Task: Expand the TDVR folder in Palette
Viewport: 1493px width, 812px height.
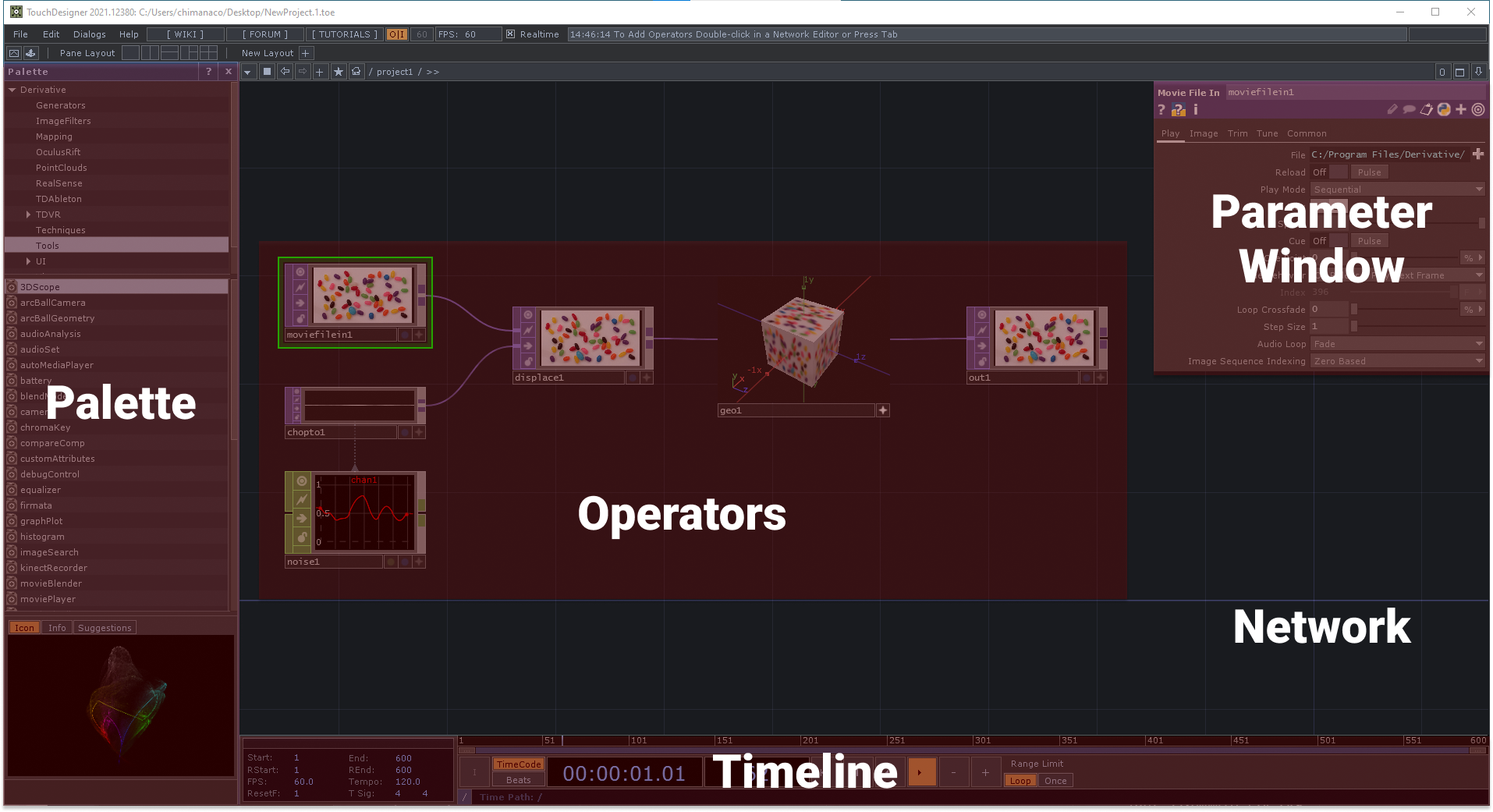Action: [x=29, y=215]
